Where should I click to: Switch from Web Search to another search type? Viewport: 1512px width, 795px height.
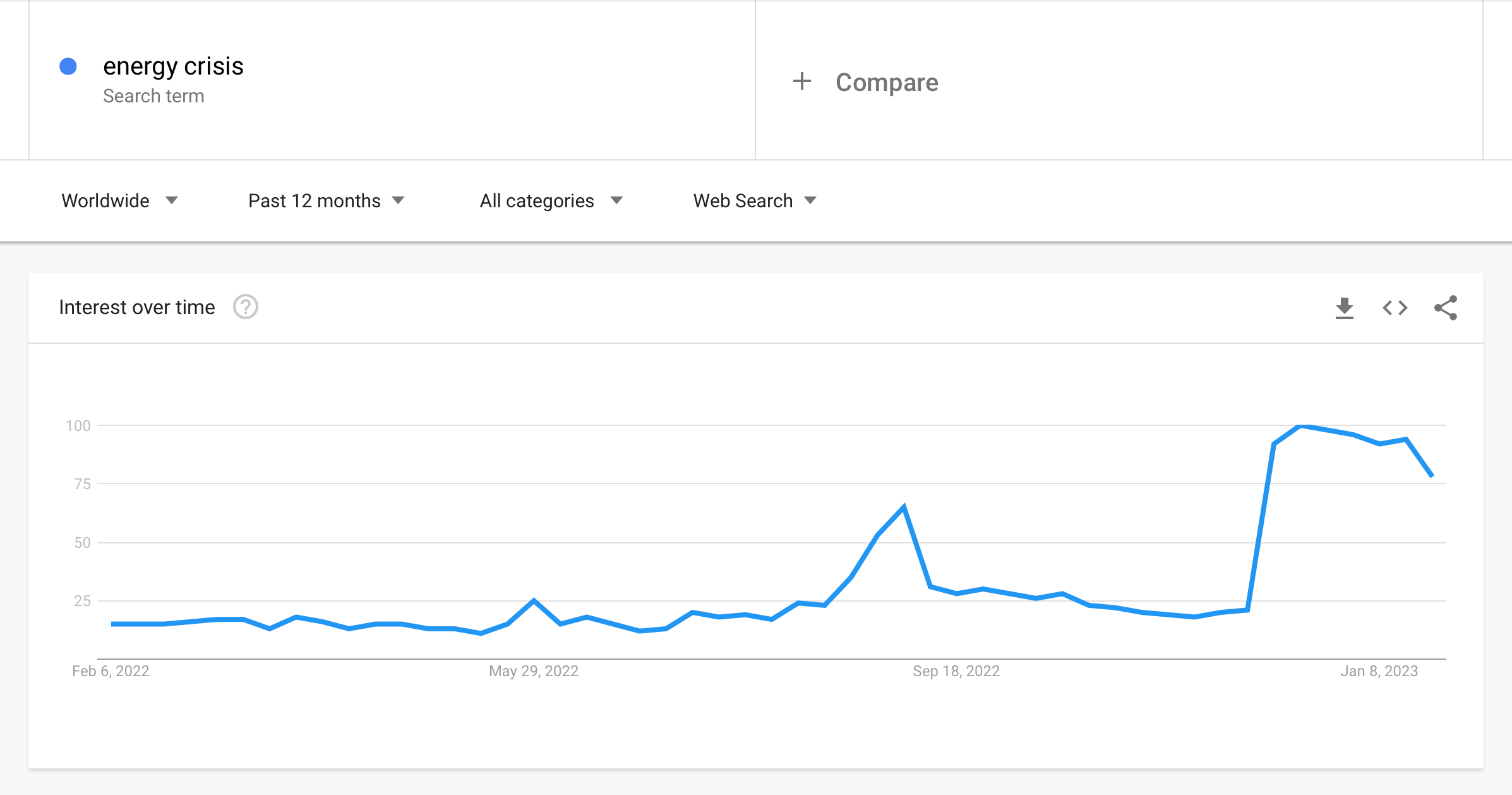coord(743,200)
